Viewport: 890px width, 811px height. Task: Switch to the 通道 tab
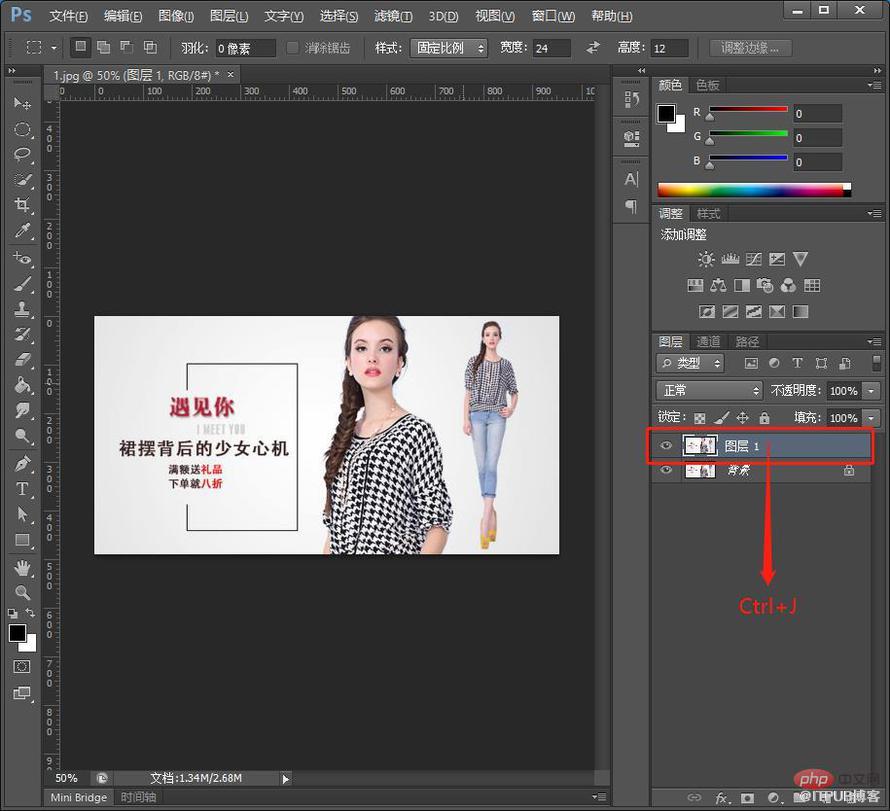(x=708, y=342)
